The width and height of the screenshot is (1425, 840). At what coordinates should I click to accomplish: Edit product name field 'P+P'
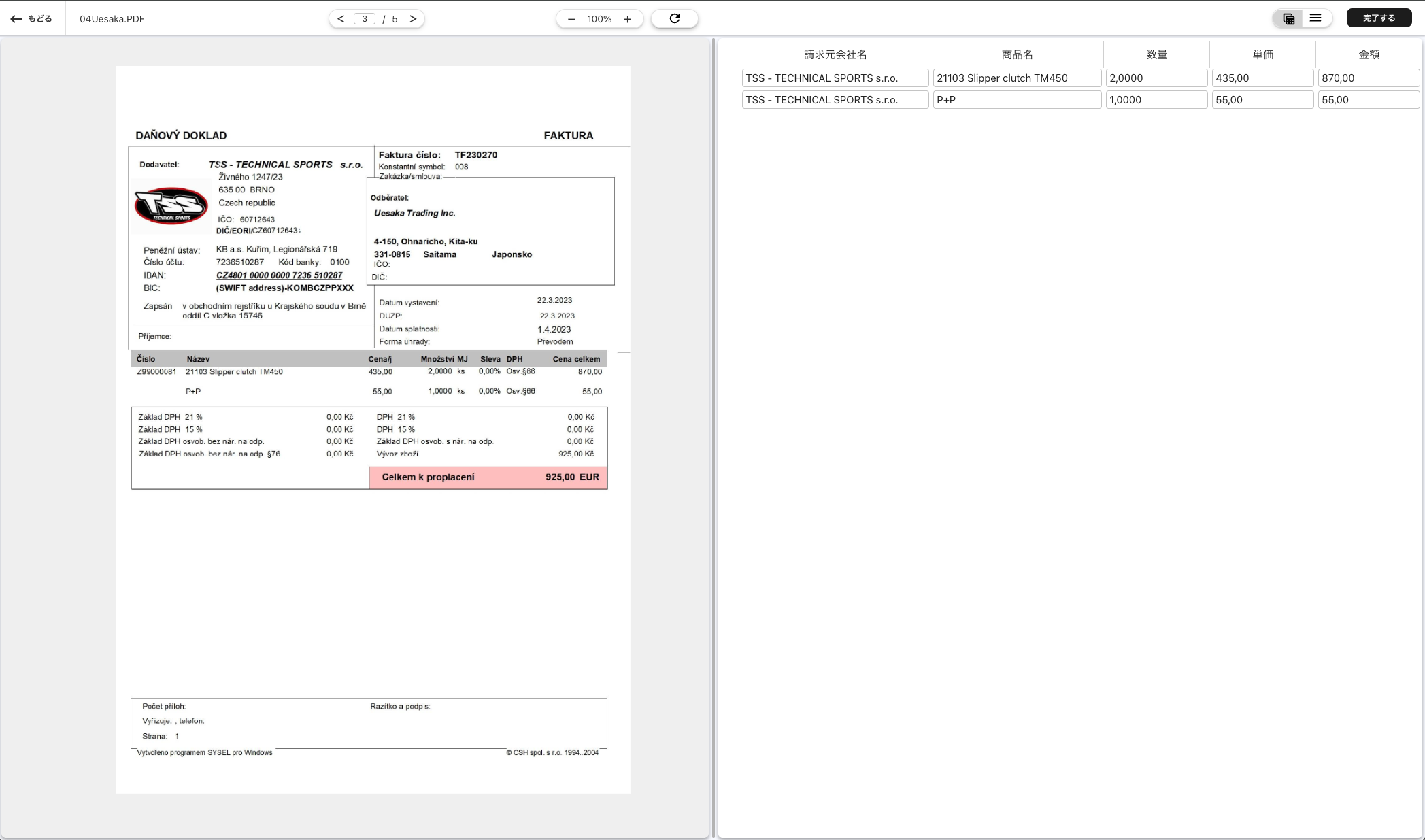tap(1017, 100)
